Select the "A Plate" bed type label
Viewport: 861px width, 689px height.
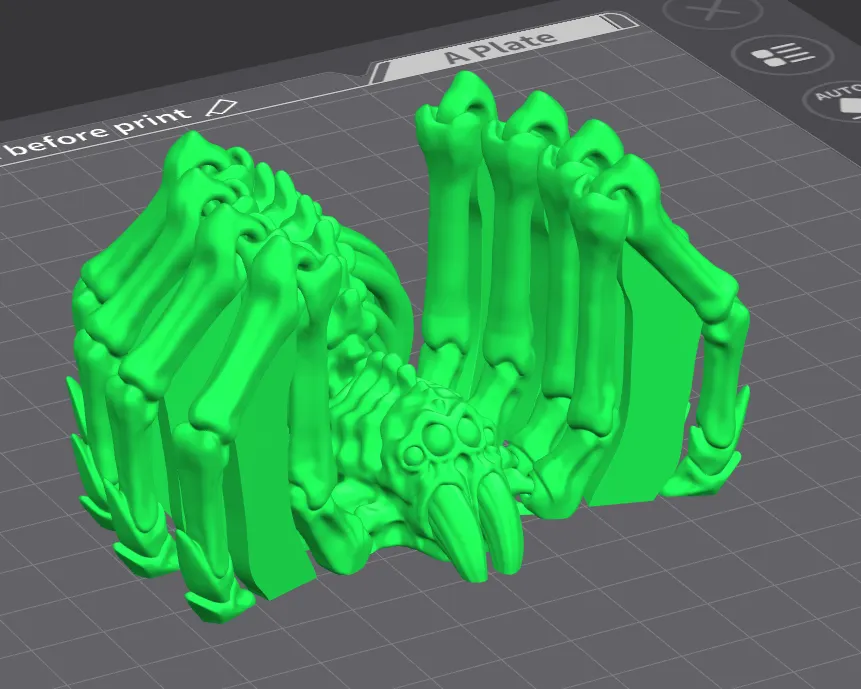(x=501, y=46)
